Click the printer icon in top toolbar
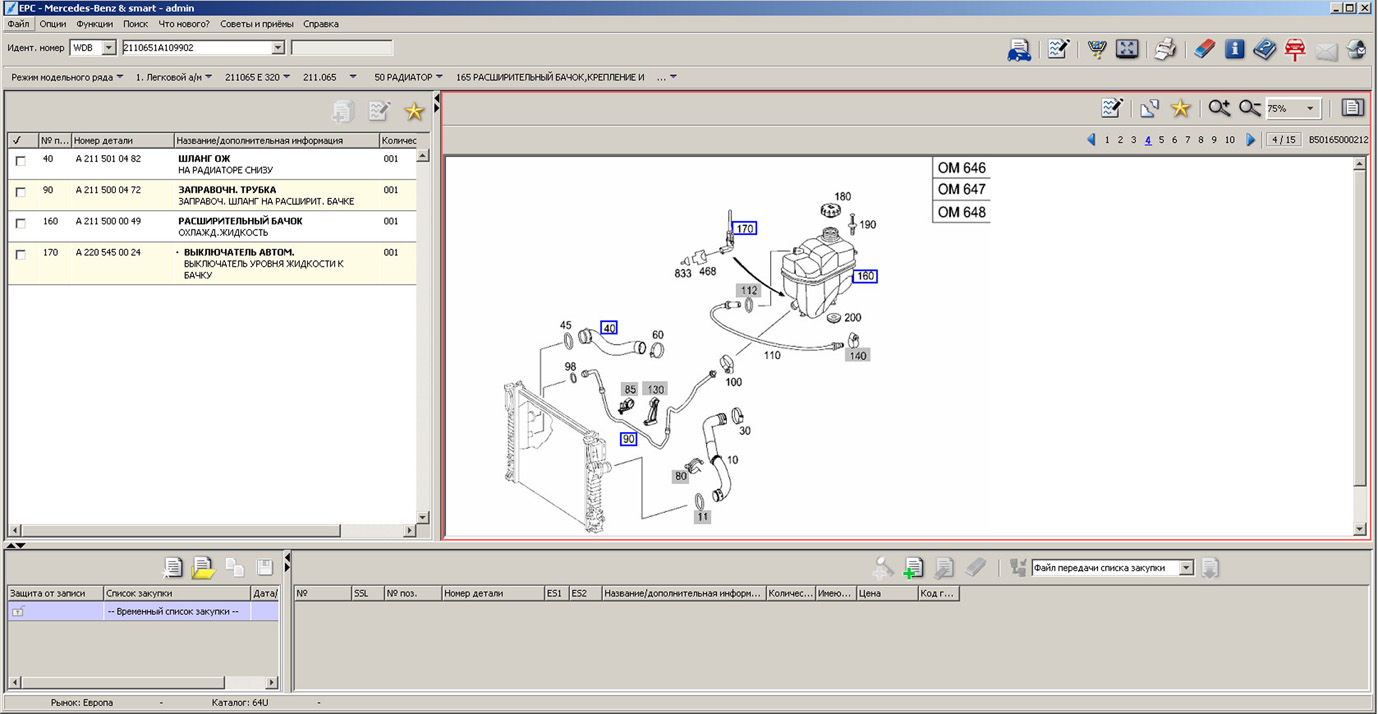This screenshot has width=1378, height=714. coord(1165,49)
